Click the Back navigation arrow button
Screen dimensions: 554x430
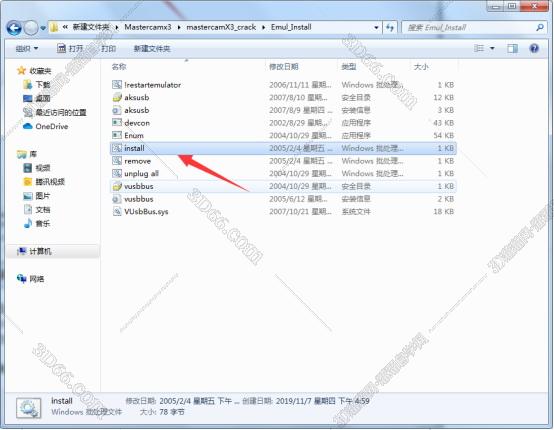pos(14,28)
